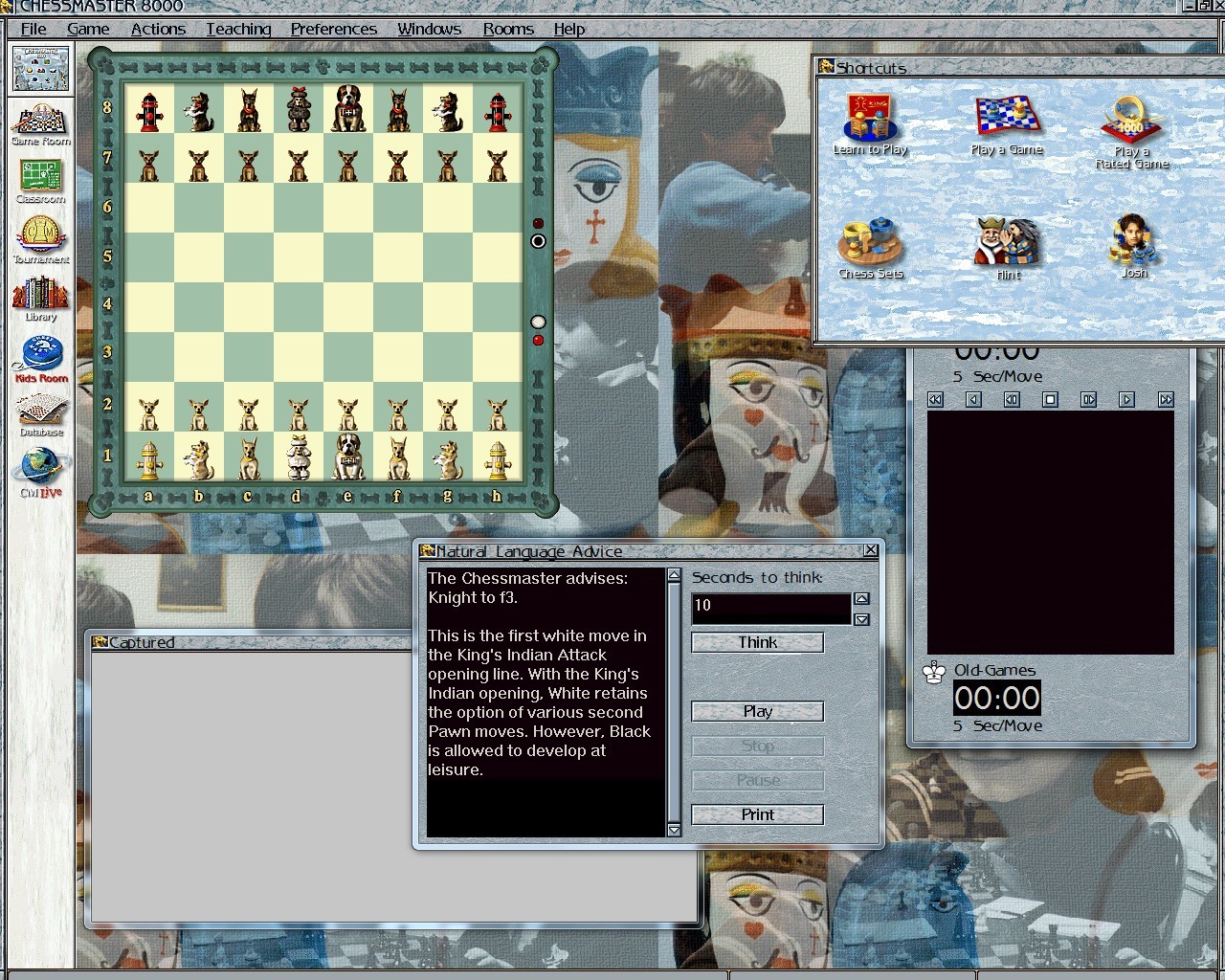The width and height of the screenshot is (1225, 980).
Task: Open the Teaching menu
Action: pos(238,29)
